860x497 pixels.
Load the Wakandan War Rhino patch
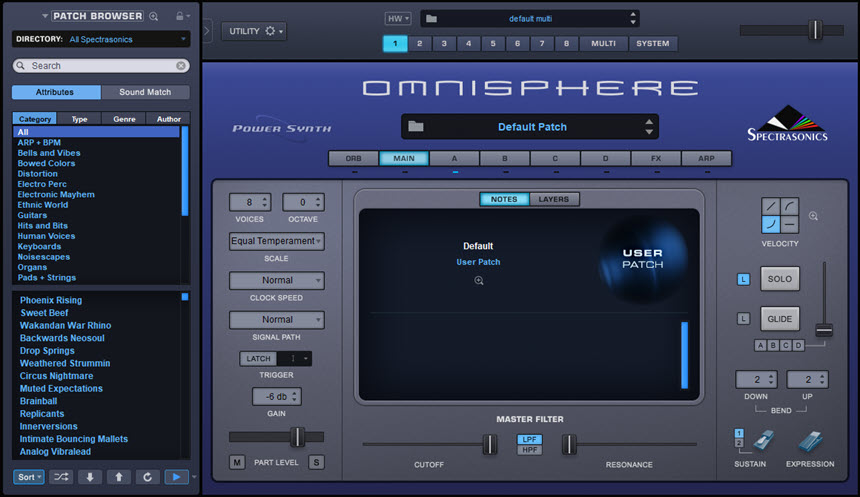pos(65,325)
